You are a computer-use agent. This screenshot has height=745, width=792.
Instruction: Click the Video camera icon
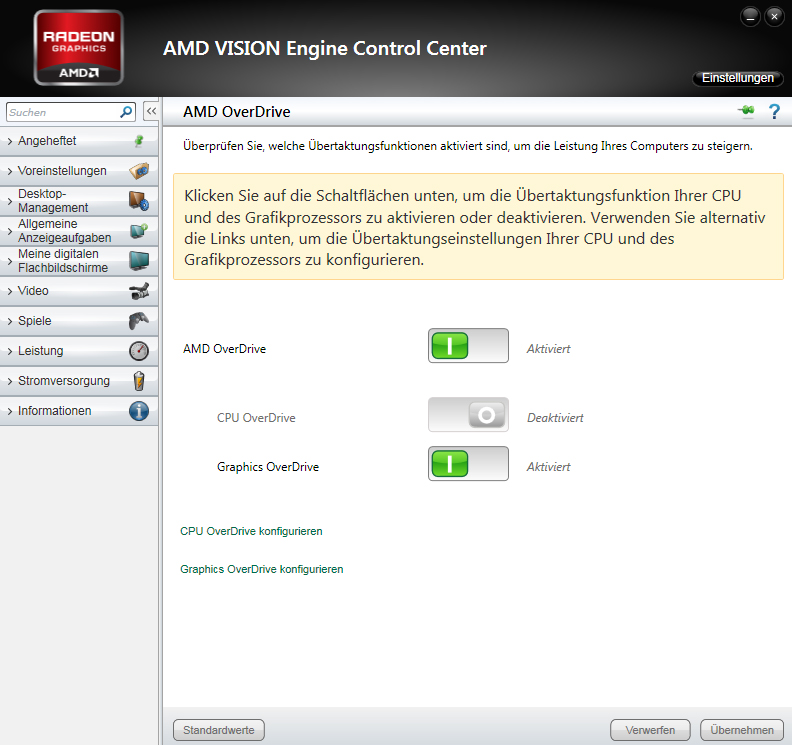pos(139,291)
